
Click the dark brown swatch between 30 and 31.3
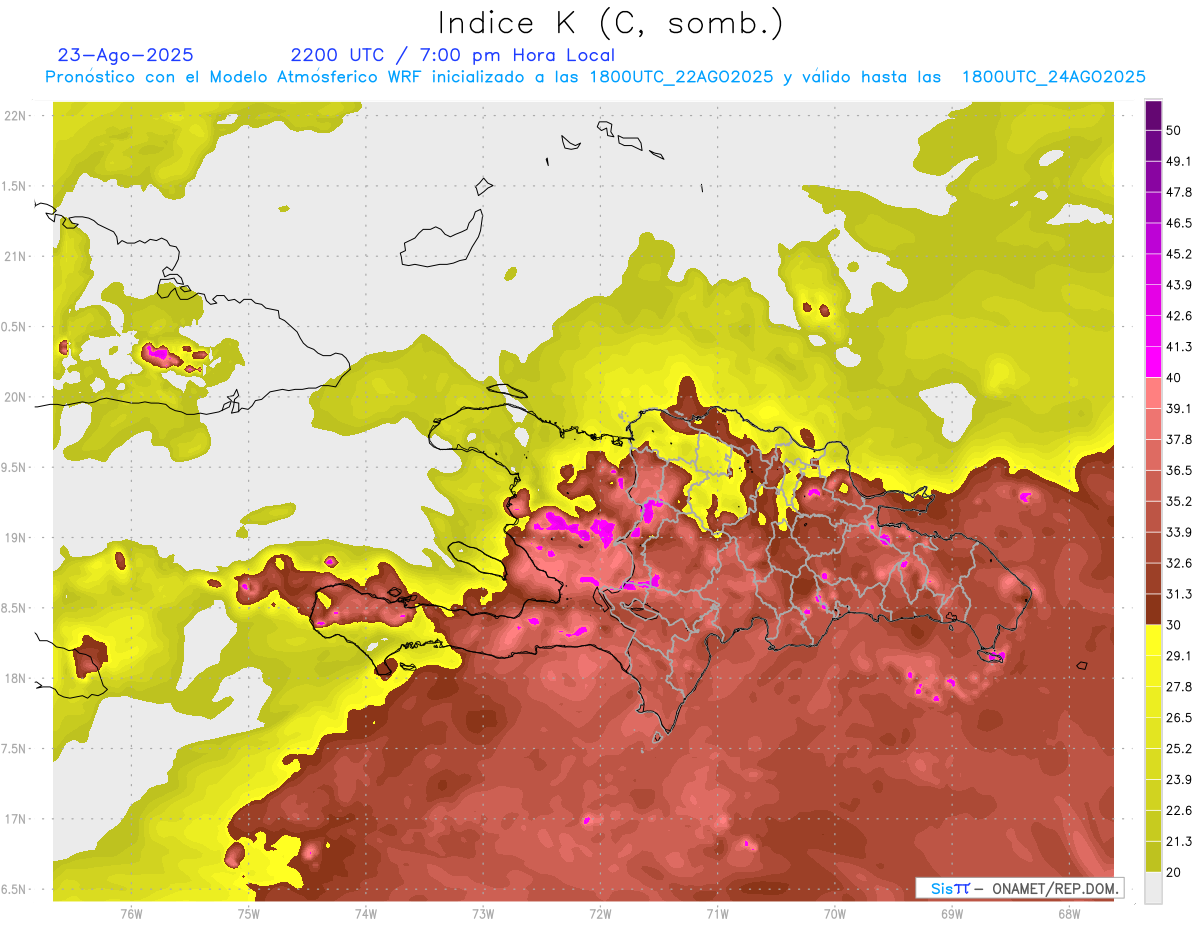coord(1154,609)
